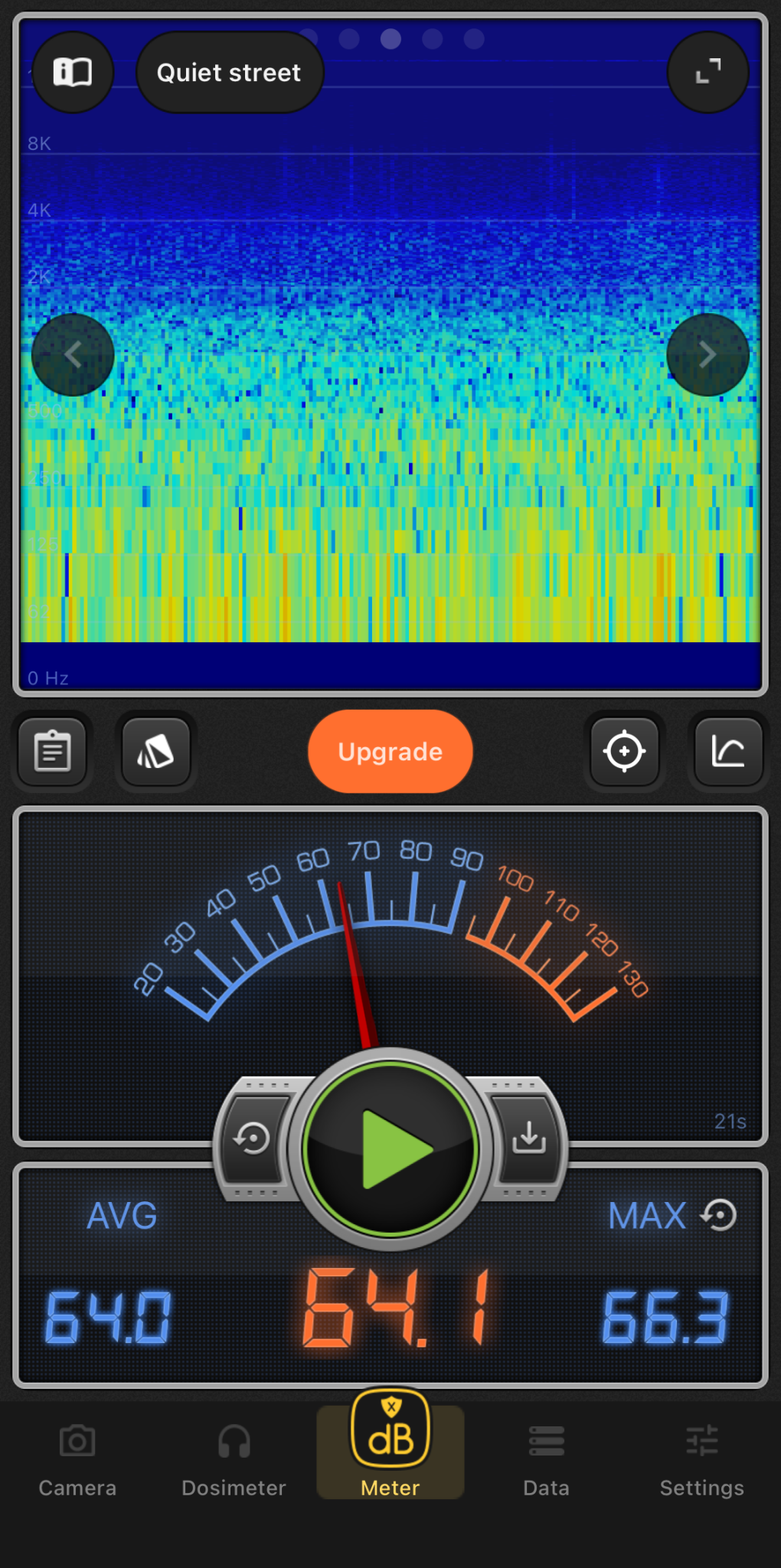
Task: Tap the Quiet street label
Action: [x=229, y=73]
